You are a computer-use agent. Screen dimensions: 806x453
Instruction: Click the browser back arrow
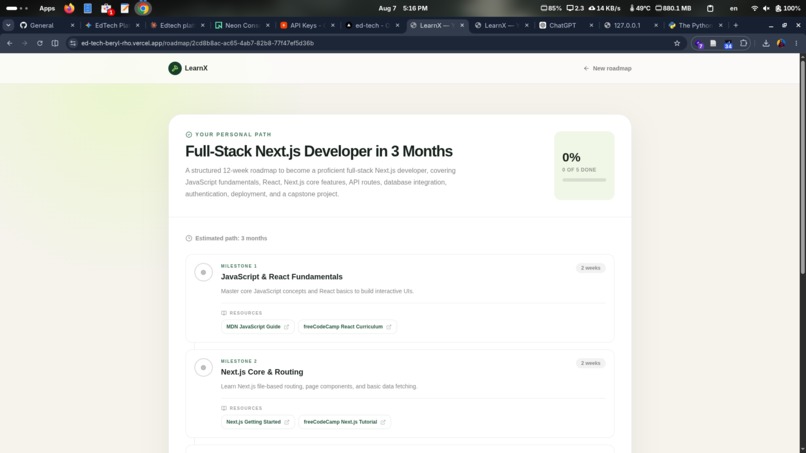tap(10, 43)
